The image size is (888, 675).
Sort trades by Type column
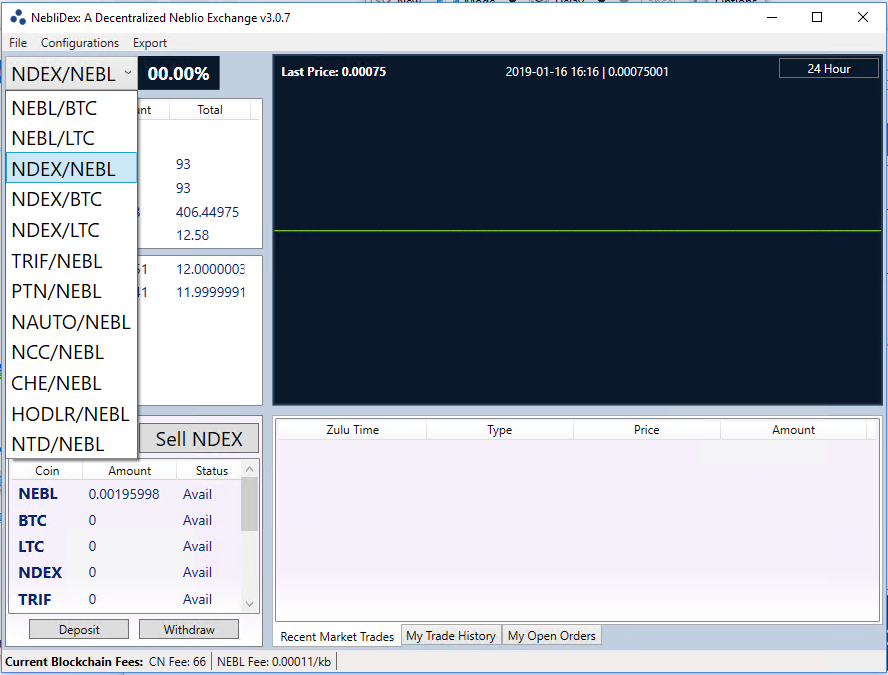pos(500,430)
